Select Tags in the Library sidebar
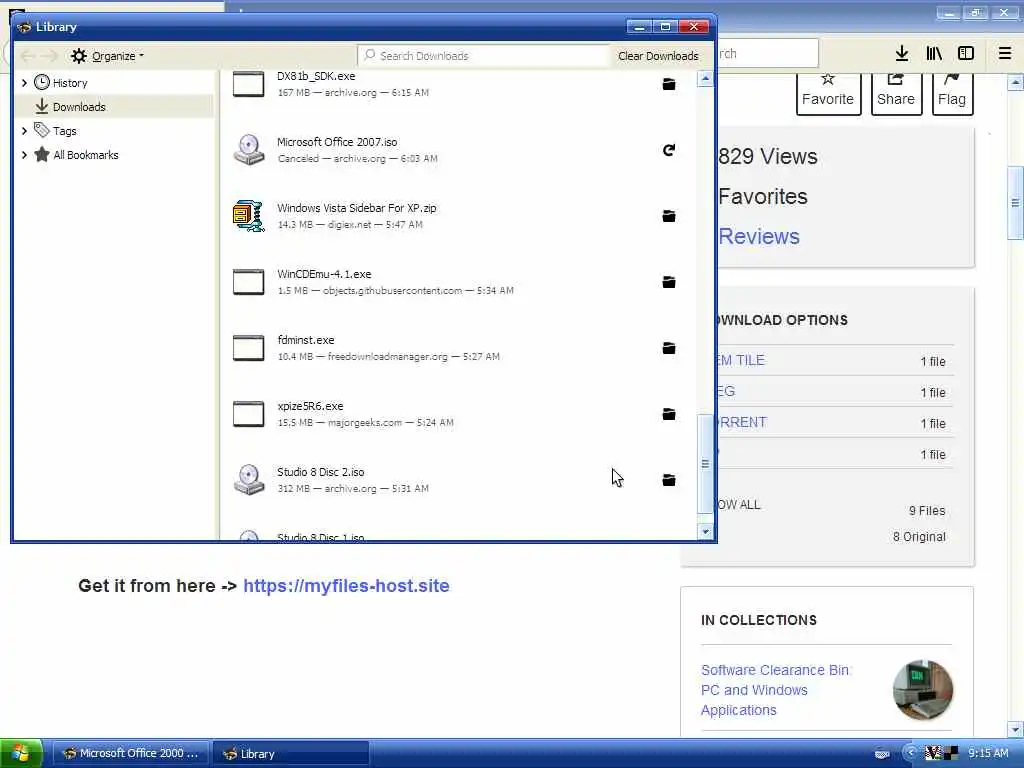Screen dimensions: 1024x768 pyautogui.click(x=64, y=131)
